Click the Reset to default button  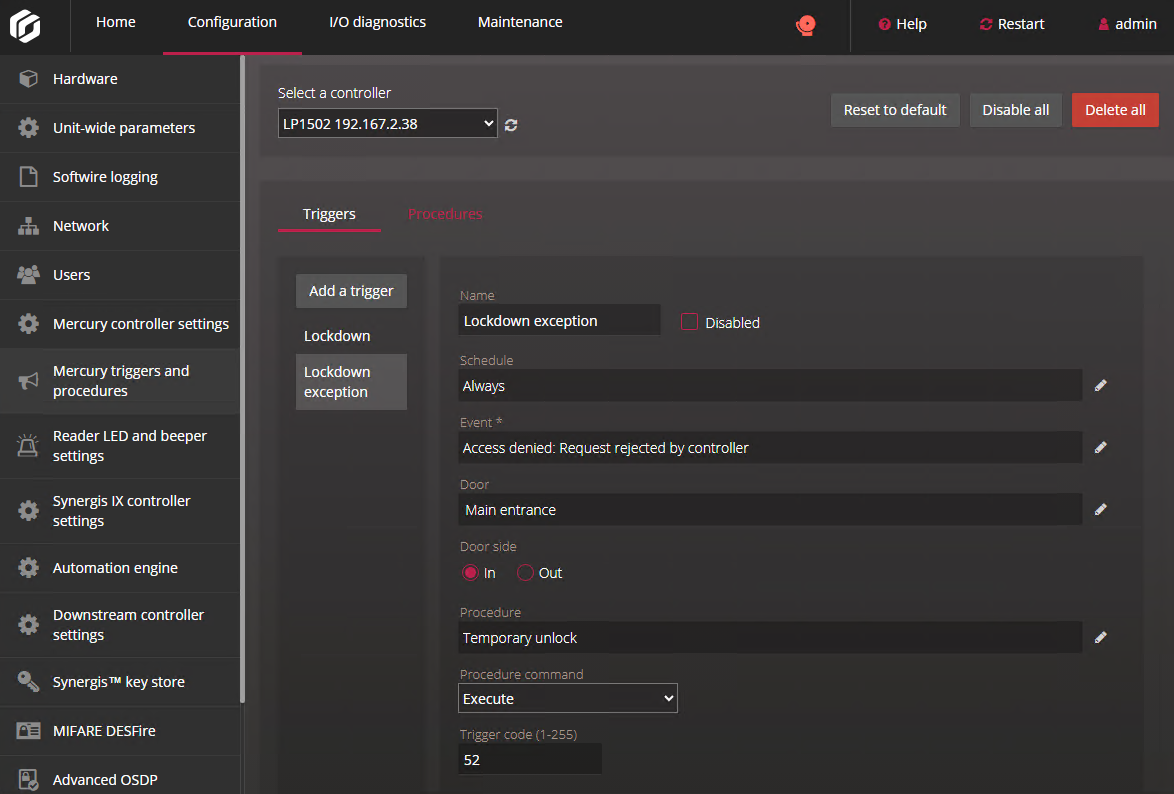(895, 110)
